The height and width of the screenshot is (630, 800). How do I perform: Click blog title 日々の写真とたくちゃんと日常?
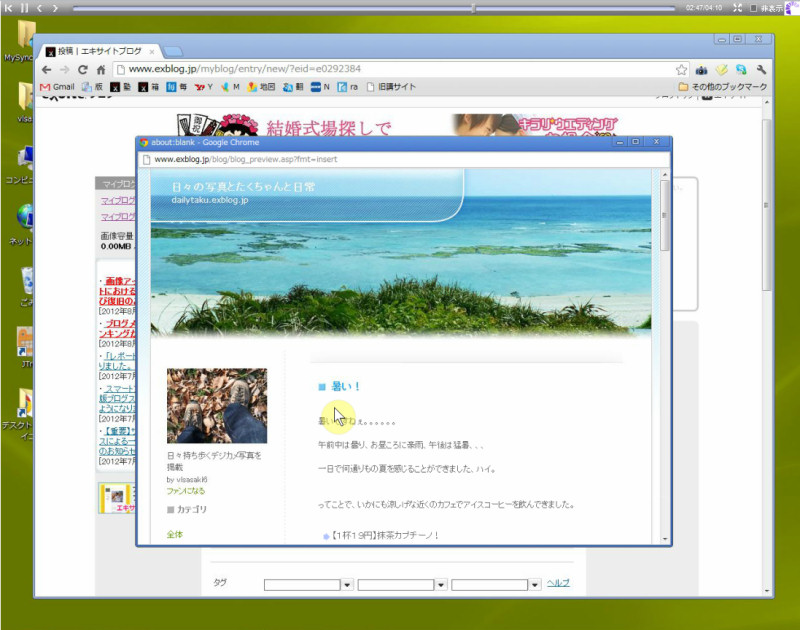[x=243, y=187]
